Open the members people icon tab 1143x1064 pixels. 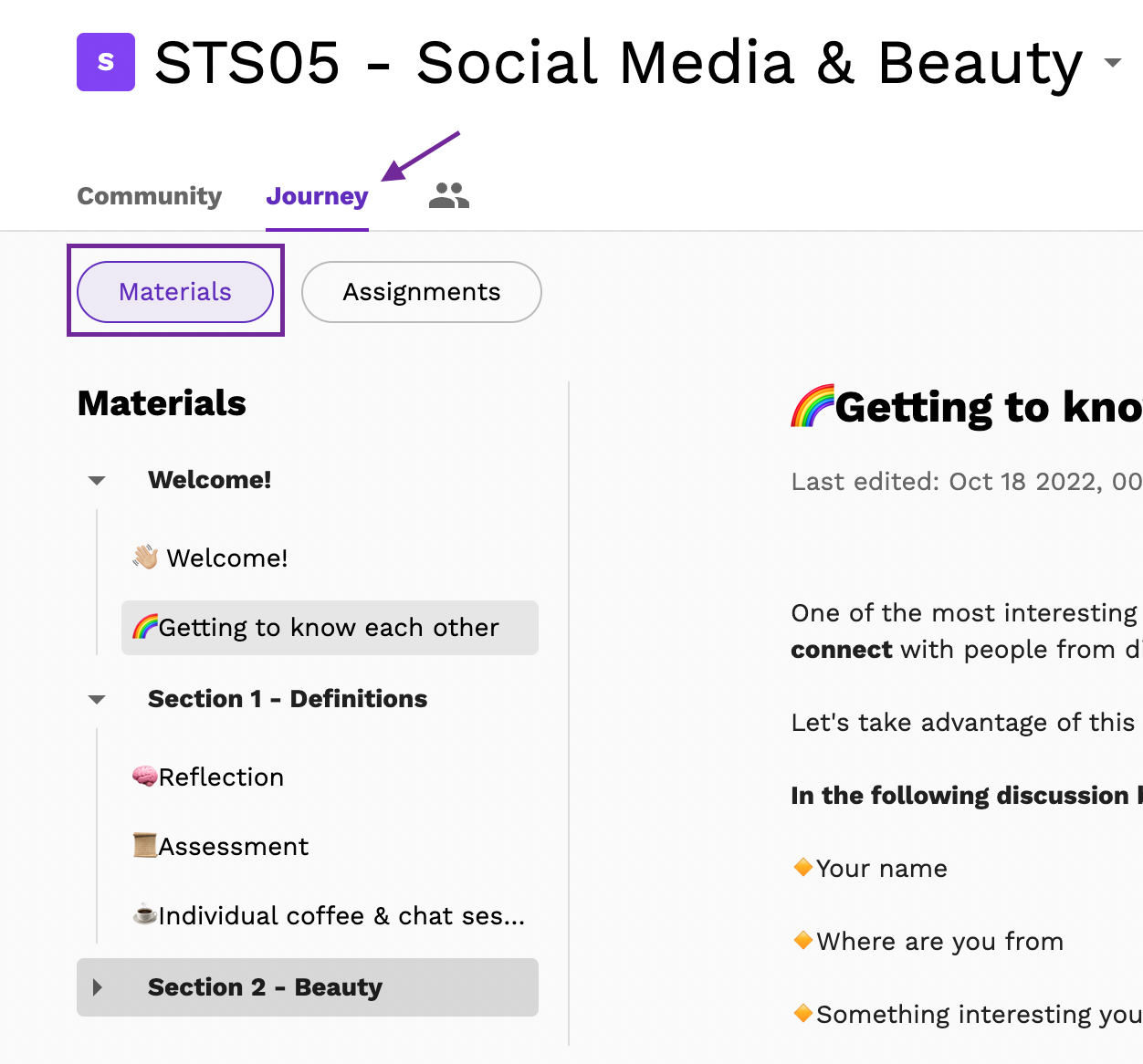449,195
